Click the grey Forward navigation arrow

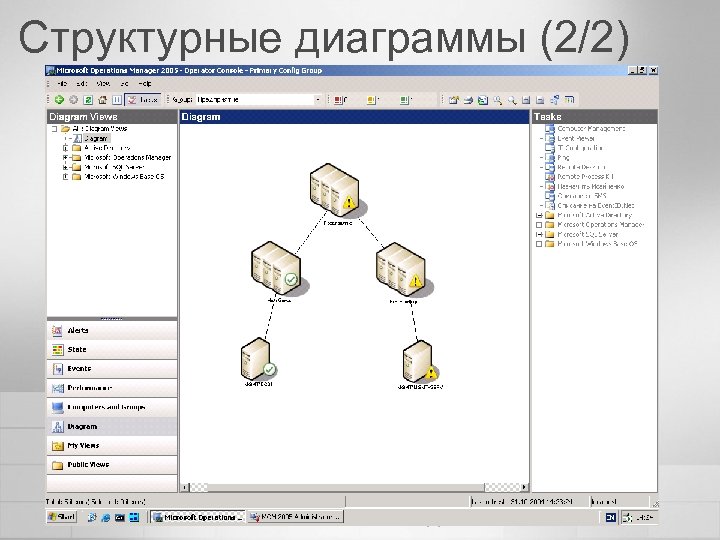click(73, 100)
